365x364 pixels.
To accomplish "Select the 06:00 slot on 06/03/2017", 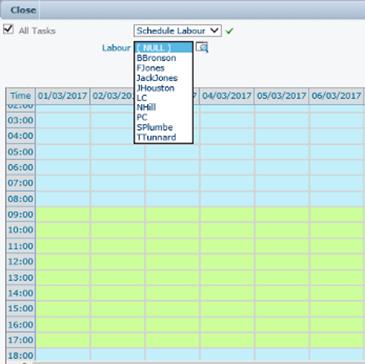I will click(x=336, y=167).
